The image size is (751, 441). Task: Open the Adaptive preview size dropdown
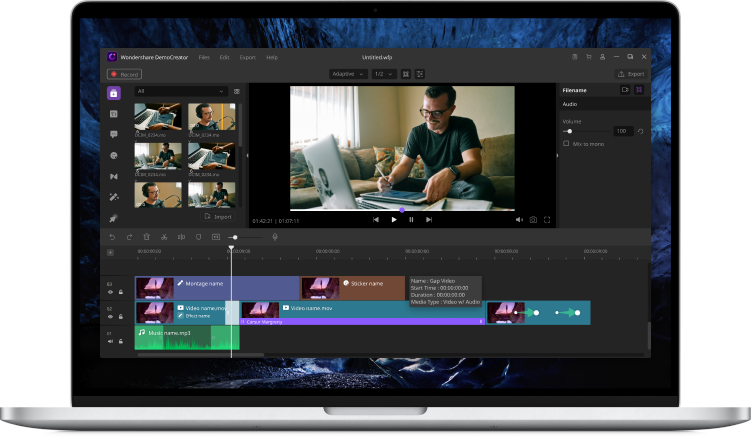click(348, 74)
